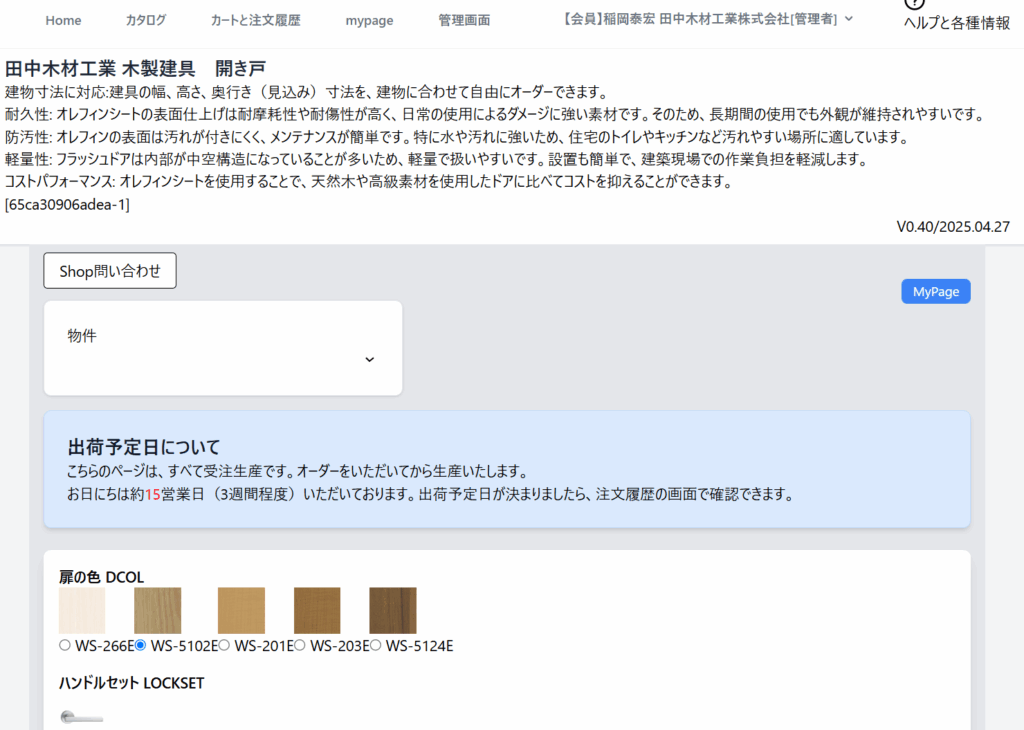This screenshot has width=1024, height=730.
Task: Click the version text V0.40/2025.04.27
Action: point(953,227)
